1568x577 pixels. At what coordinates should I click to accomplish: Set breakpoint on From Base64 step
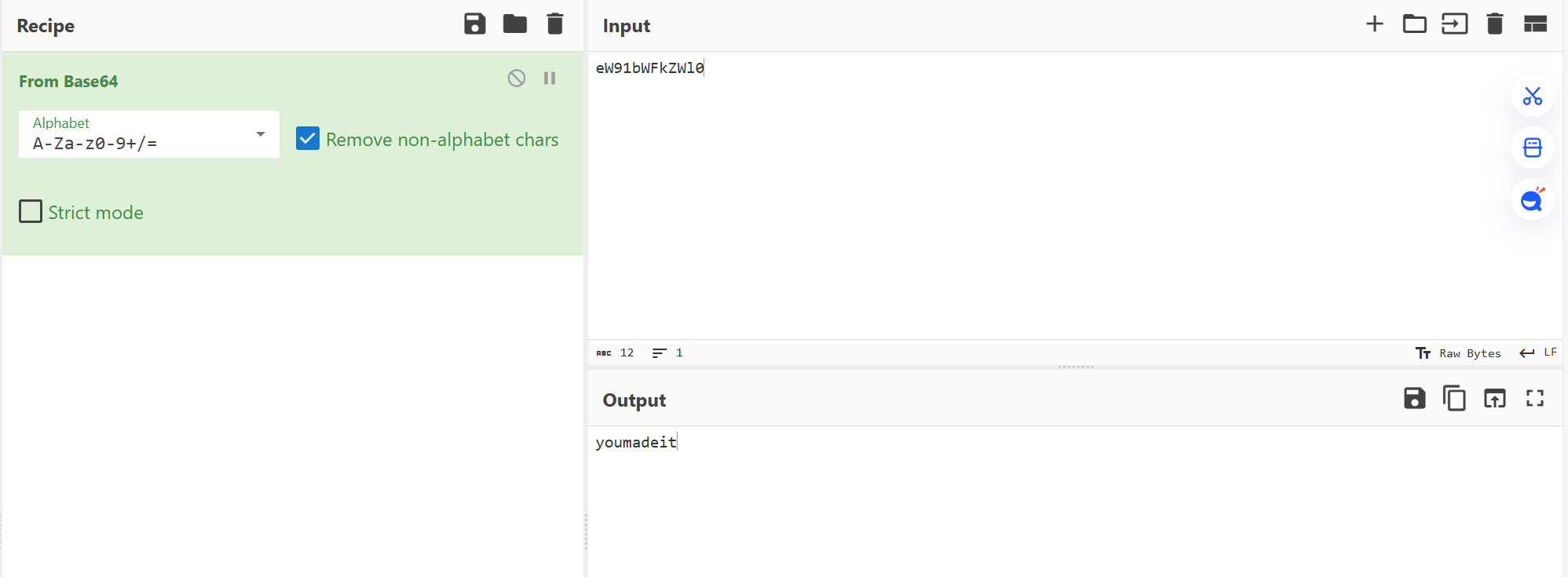pos(550,79)
